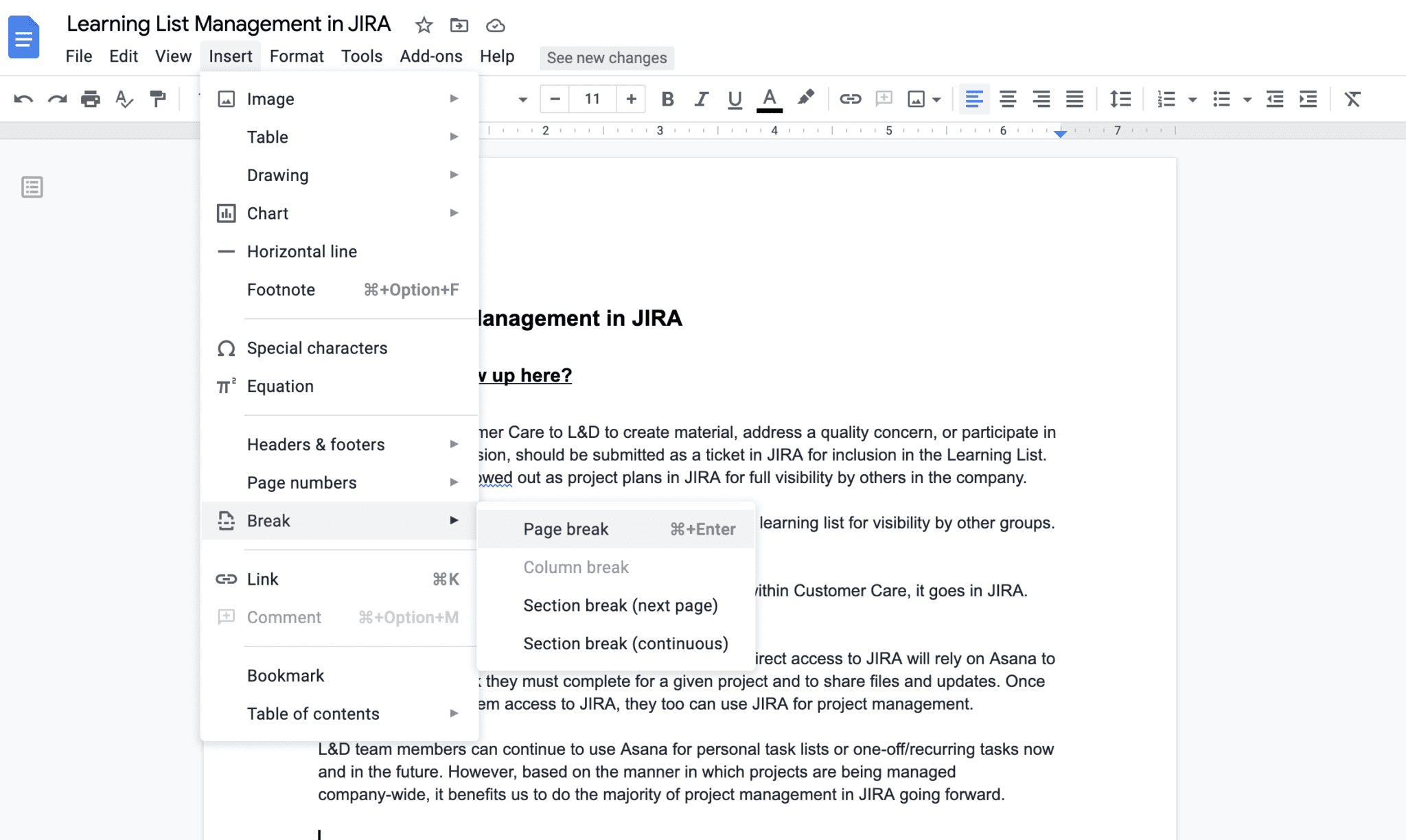The width and height of the screenshot is (1406, 840).
Task: Toggle center-align text icon
Action: coord(1007,98)
